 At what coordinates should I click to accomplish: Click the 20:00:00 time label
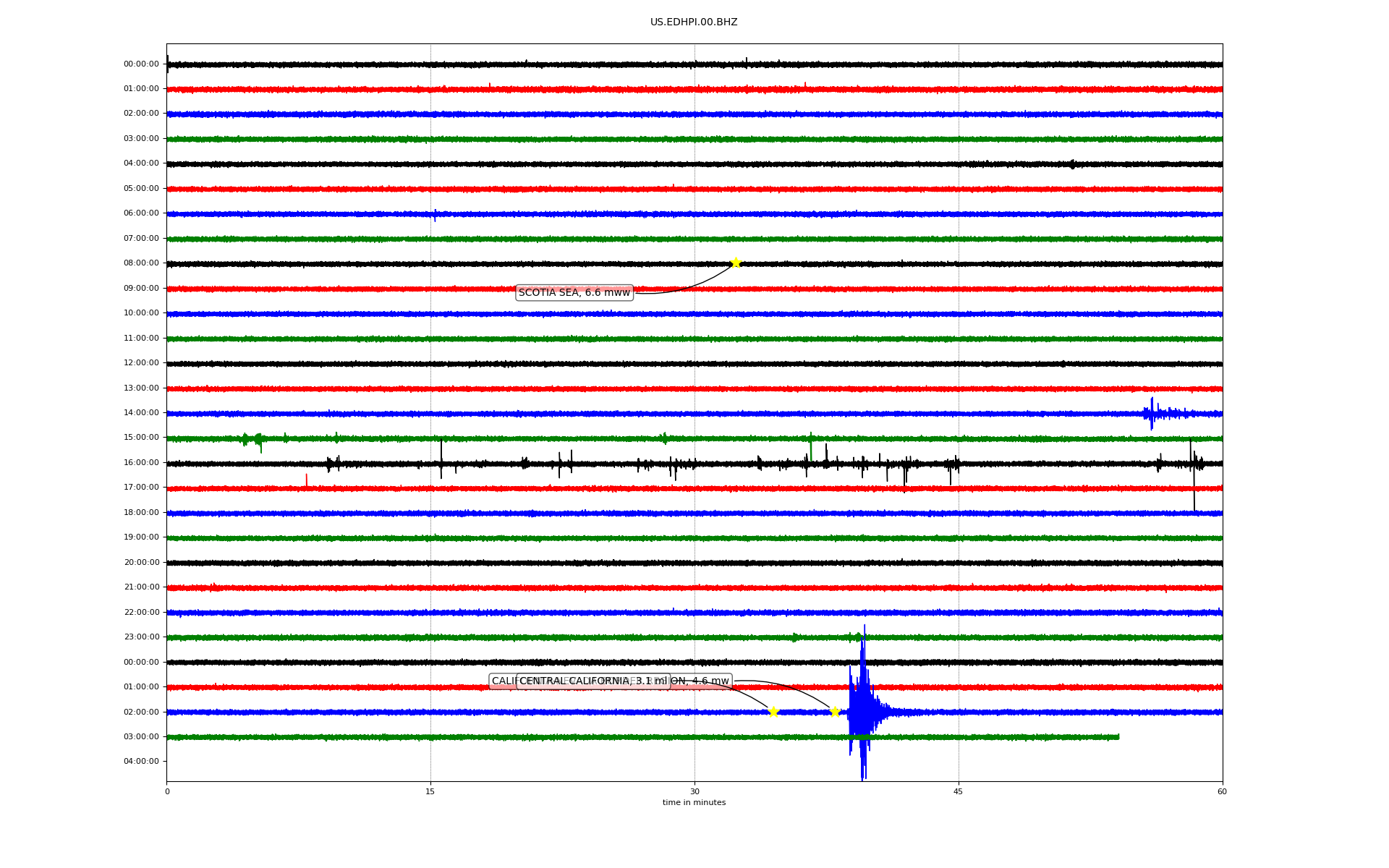click(141, 563)
